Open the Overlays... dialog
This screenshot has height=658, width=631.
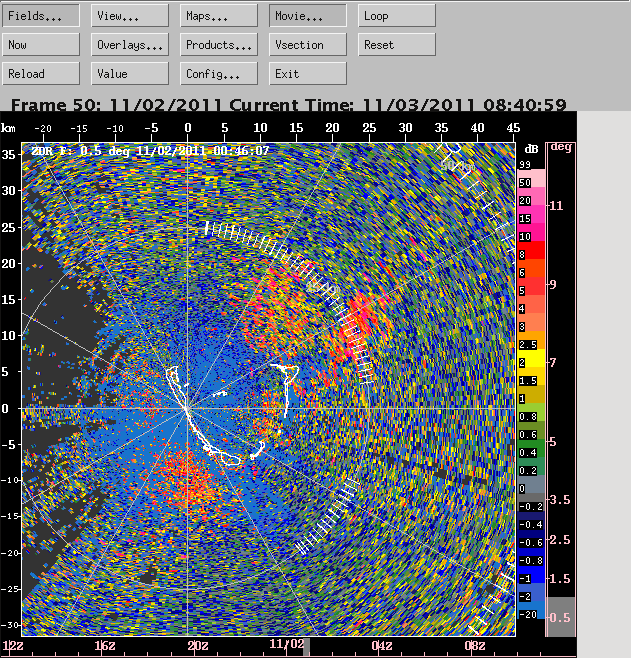(130, 44)
